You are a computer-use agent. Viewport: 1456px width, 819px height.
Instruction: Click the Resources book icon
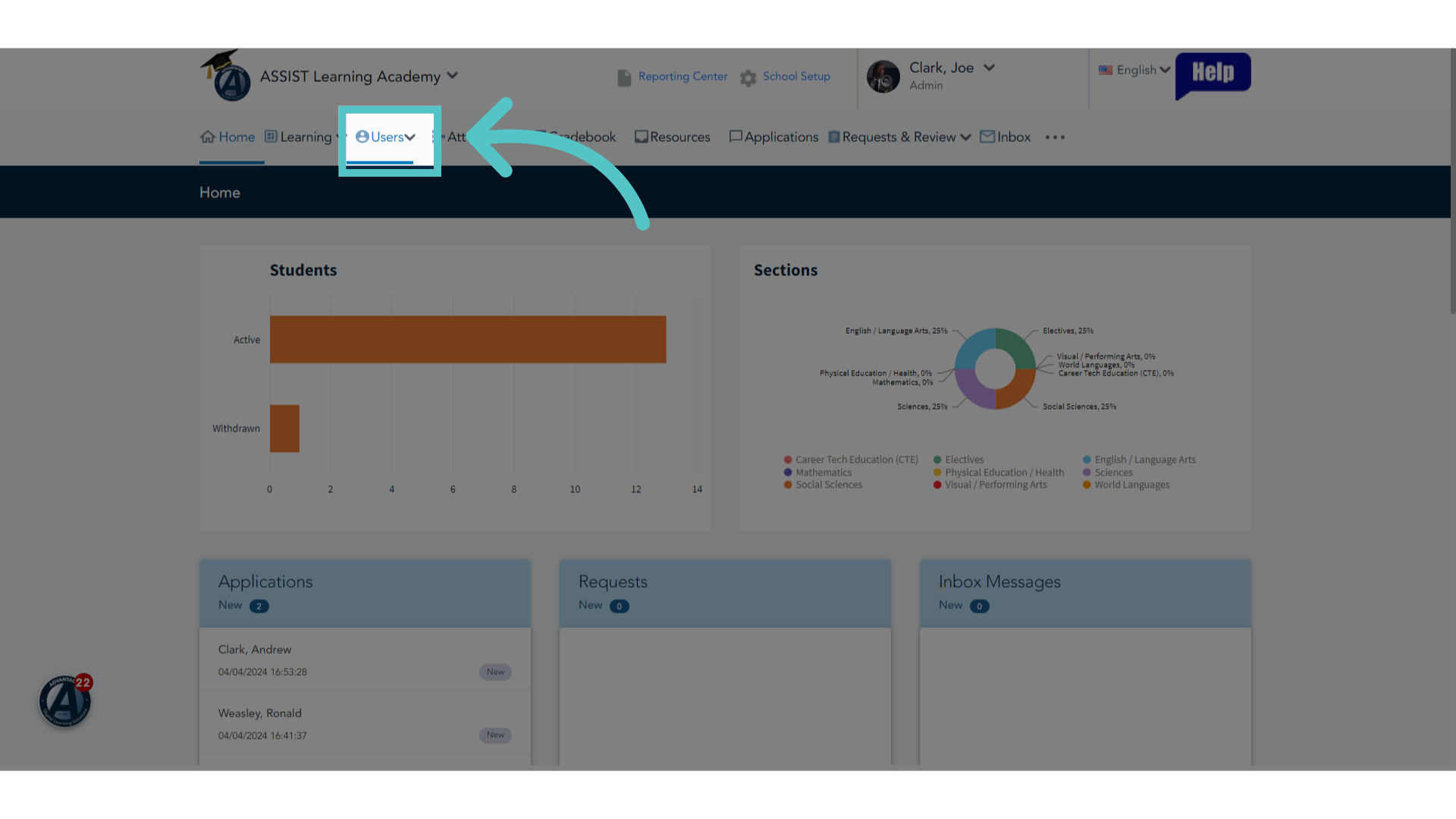pos(642,136)
